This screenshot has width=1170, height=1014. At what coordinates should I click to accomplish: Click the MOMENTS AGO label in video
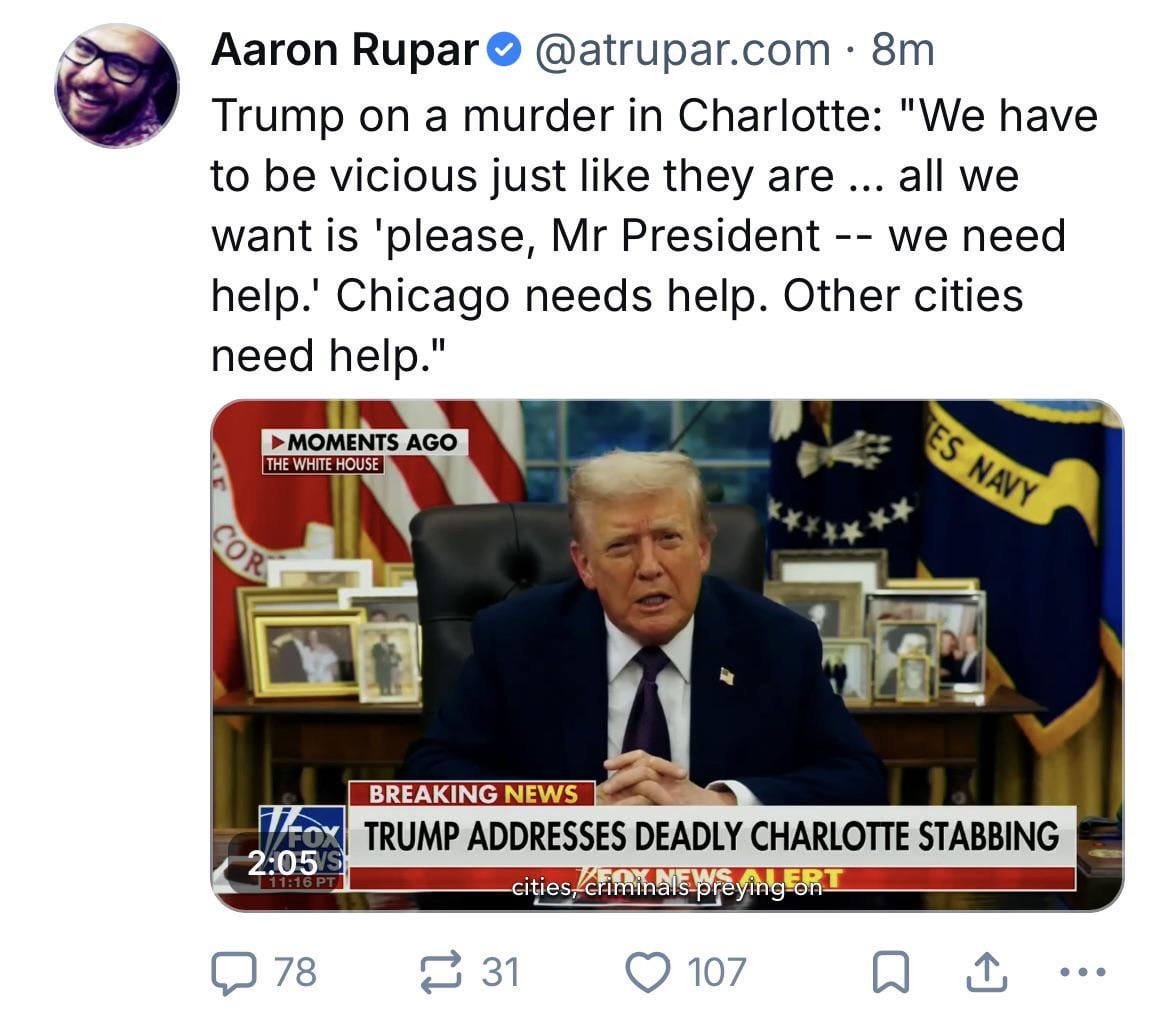(x=364, y=442)
